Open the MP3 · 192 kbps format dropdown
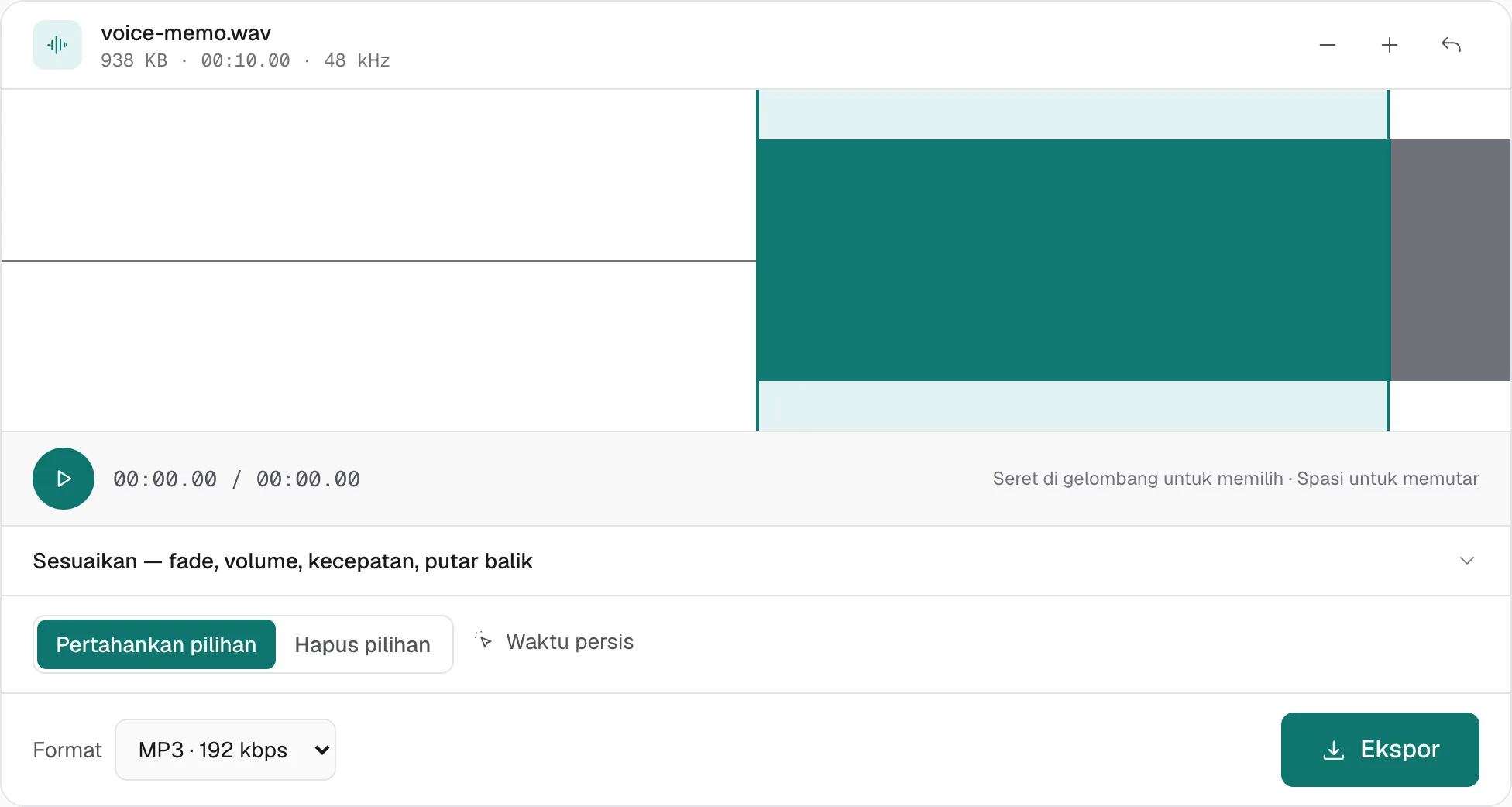This screenshot has height=807, width=1512. point(225,750)
